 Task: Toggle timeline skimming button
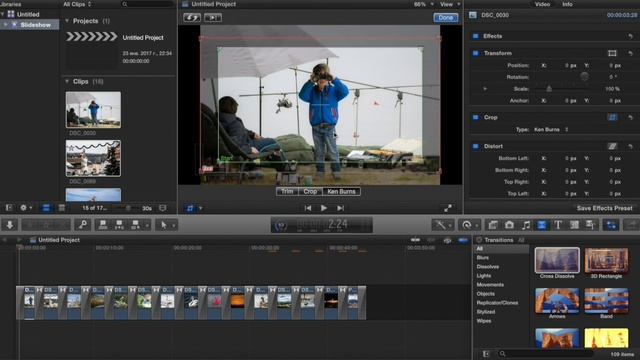(415, 240)
